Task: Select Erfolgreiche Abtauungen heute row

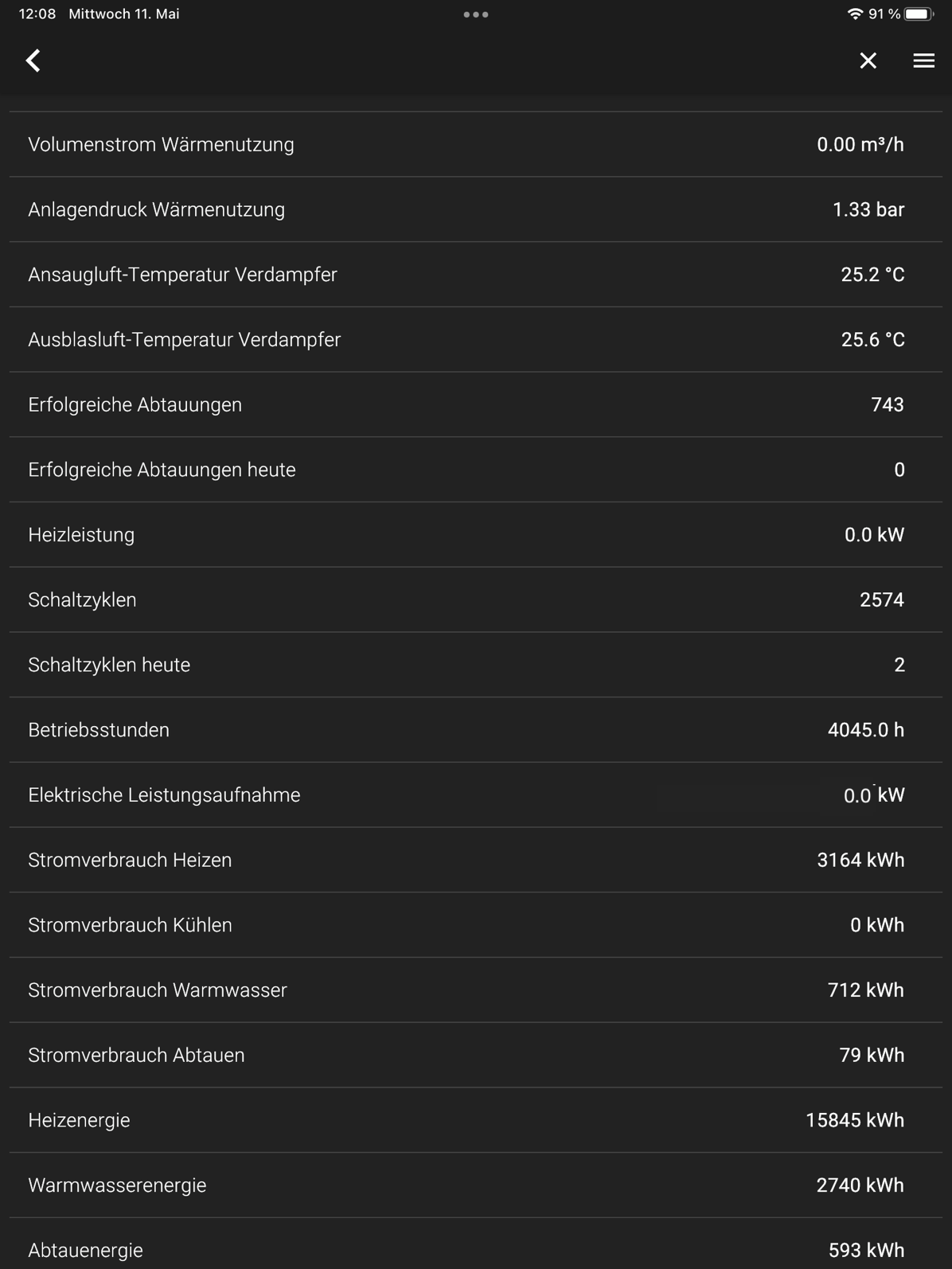Action: [476, 470]
